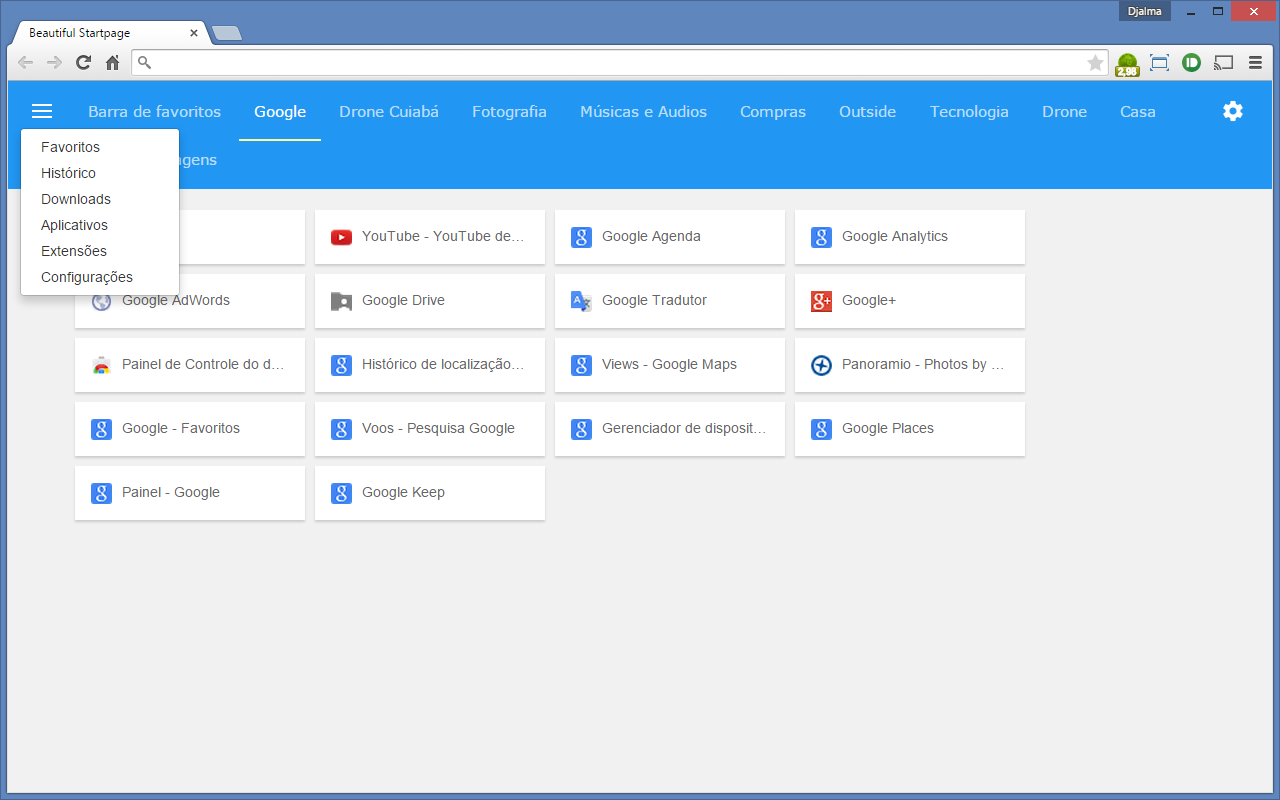The height and width of the screenshot is (800, 1280).
Task: Click the Djalma profile button
Action: 1145,11
